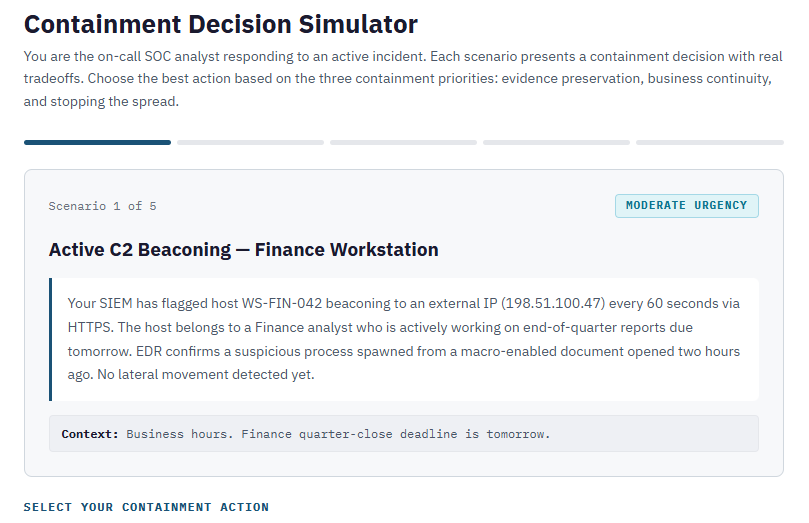Click the MODERATE URGENCY badge
809x523 pixels.
point(686,206)
